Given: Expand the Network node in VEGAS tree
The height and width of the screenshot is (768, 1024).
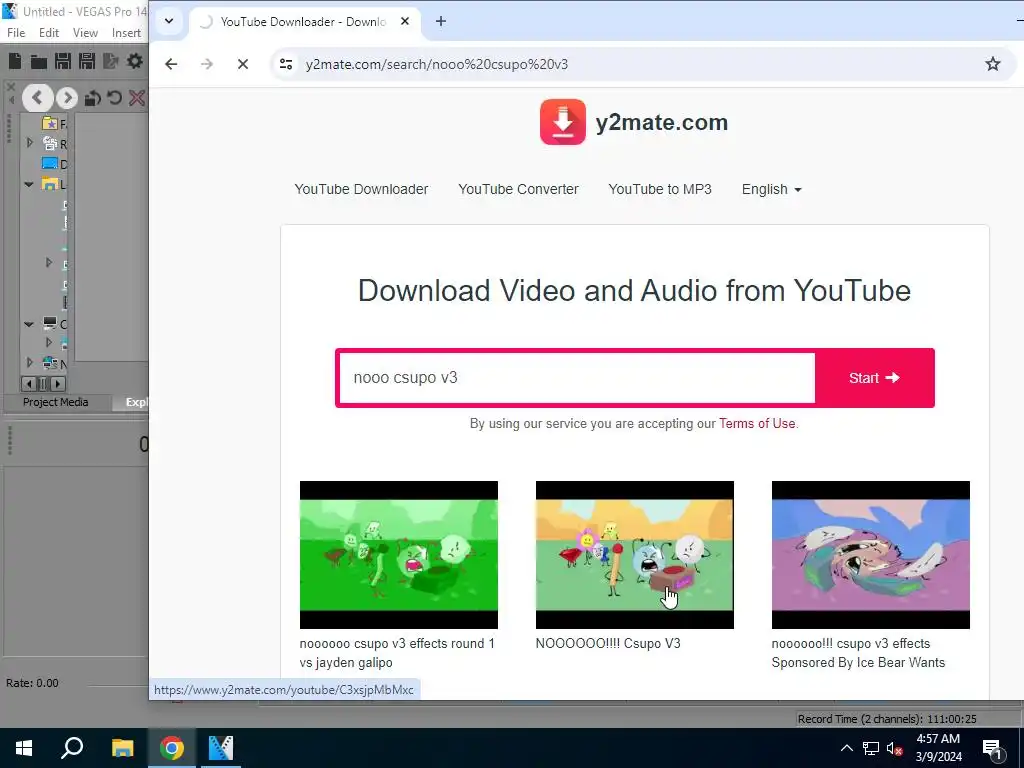Looking at the screenshot, I should 29,362.
